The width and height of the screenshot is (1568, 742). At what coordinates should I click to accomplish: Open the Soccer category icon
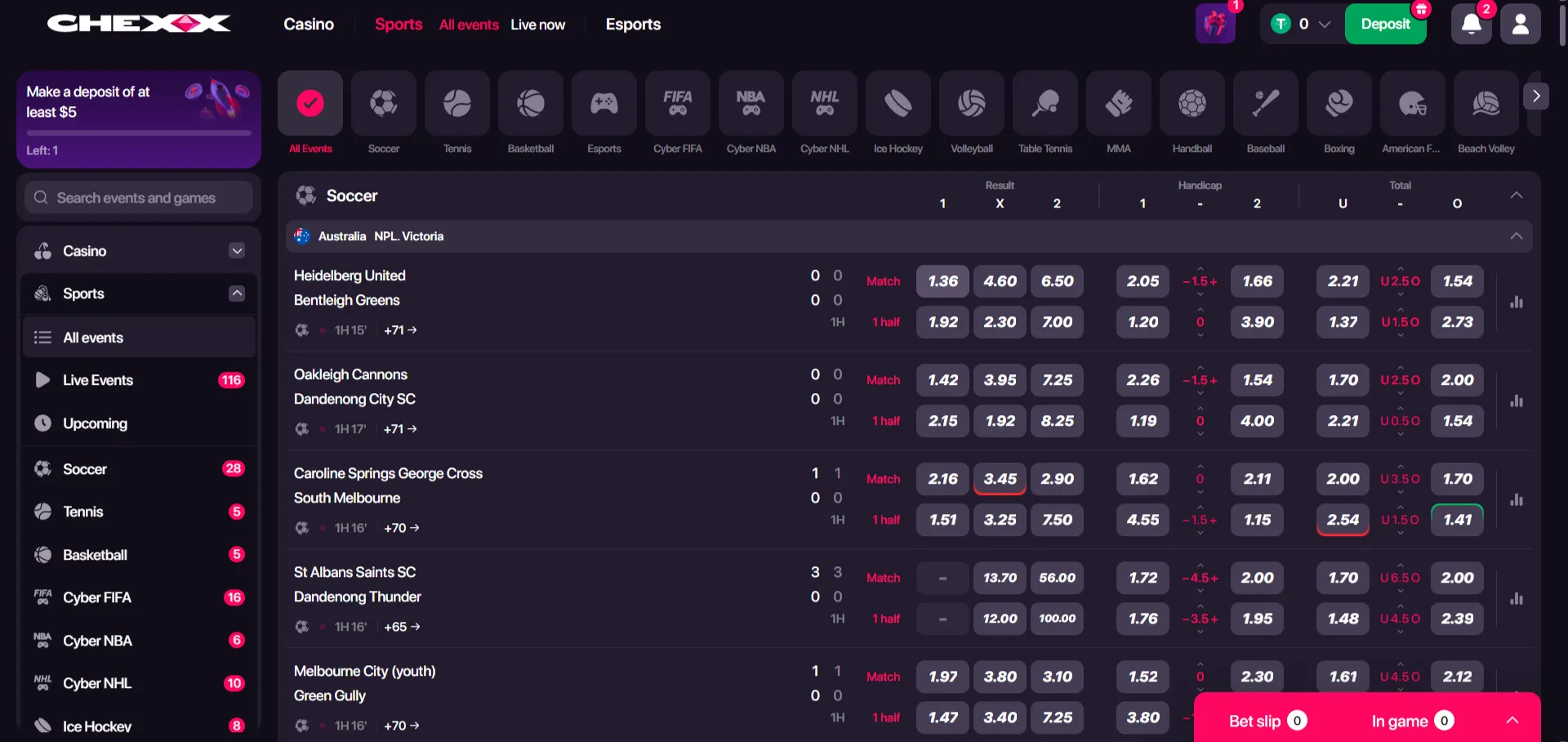384,104
